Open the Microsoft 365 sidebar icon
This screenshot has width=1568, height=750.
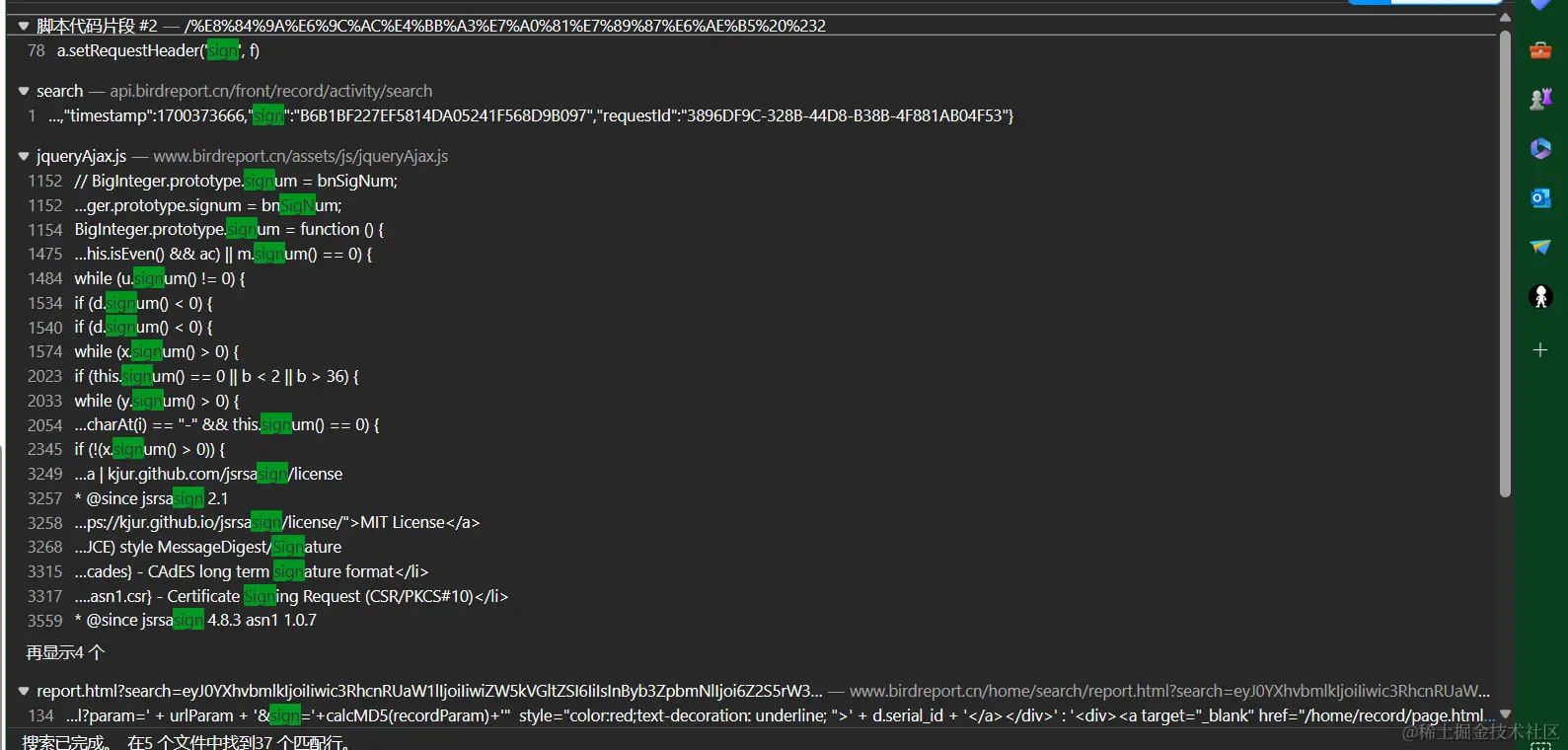coord(1540,148)
